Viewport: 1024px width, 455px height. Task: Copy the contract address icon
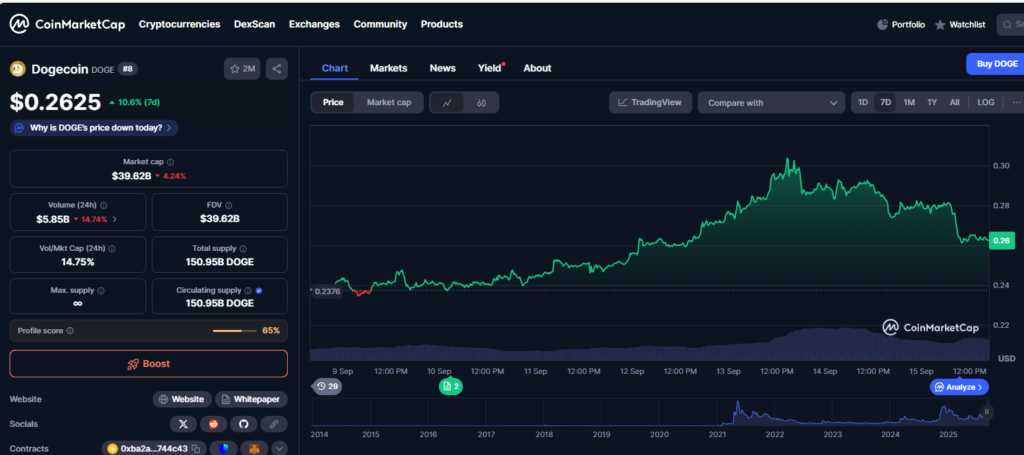pos(196,449)
